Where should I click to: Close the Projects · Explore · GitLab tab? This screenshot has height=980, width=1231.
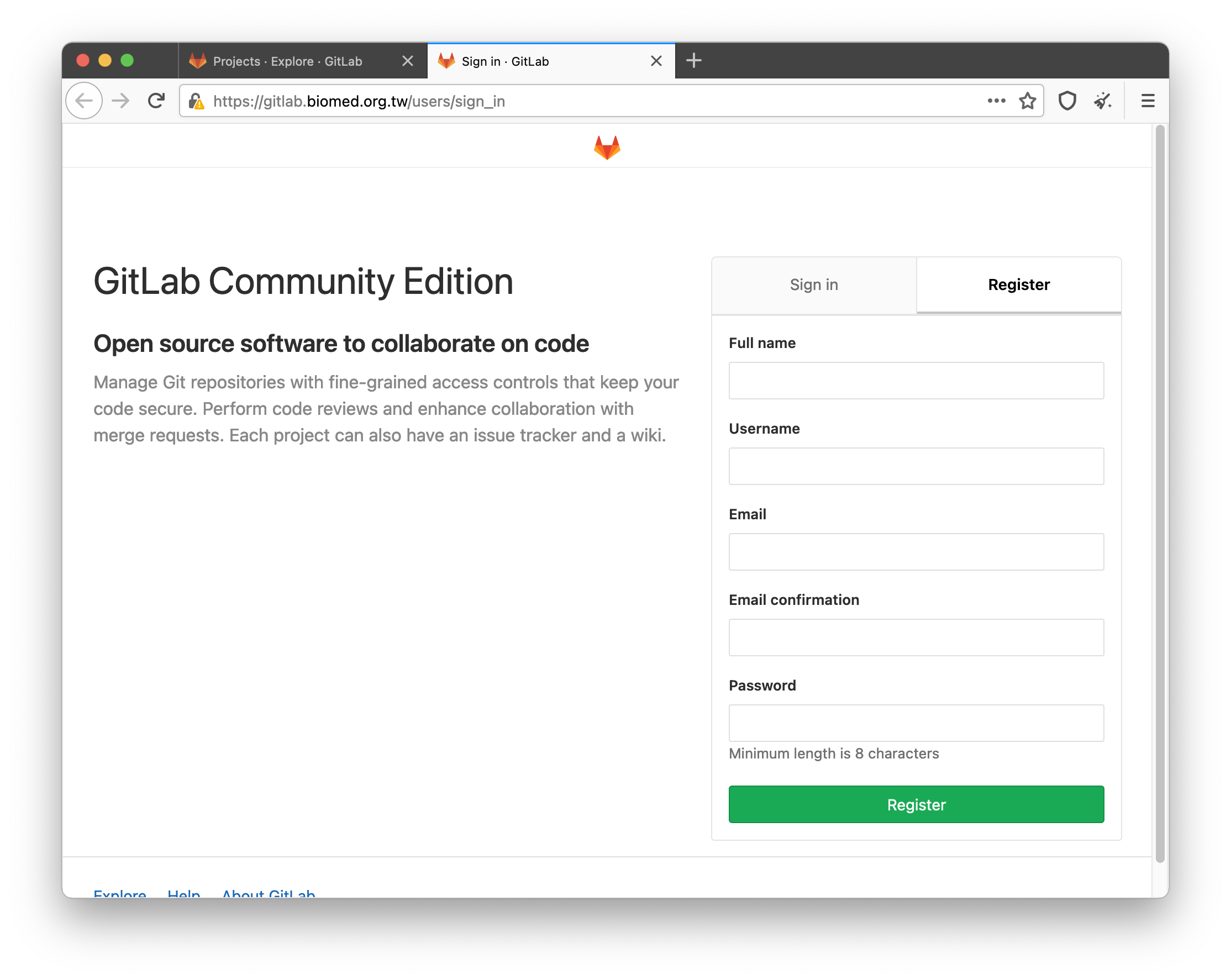pos(407,61)
